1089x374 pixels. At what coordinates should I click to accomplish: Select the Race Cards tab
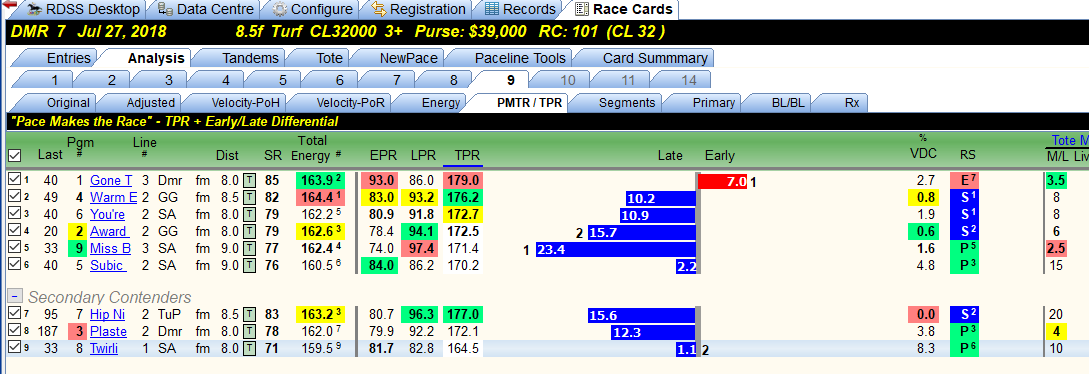[624, 10]
